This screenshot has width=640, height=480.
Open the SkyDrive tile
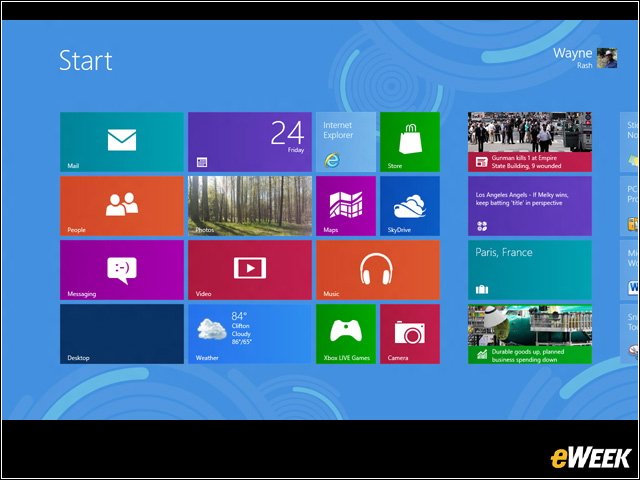click(409, 205)
